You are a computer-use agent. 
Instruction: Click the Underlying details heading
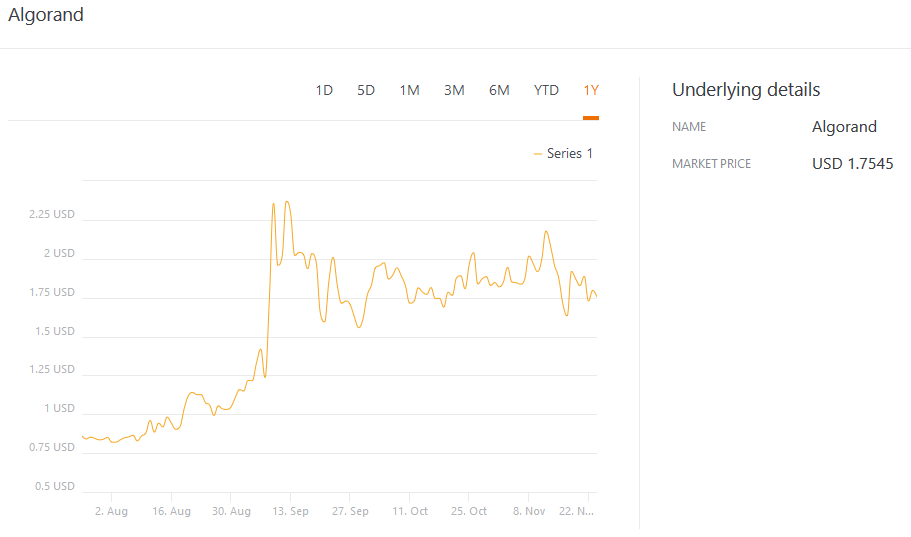(746, 90)
